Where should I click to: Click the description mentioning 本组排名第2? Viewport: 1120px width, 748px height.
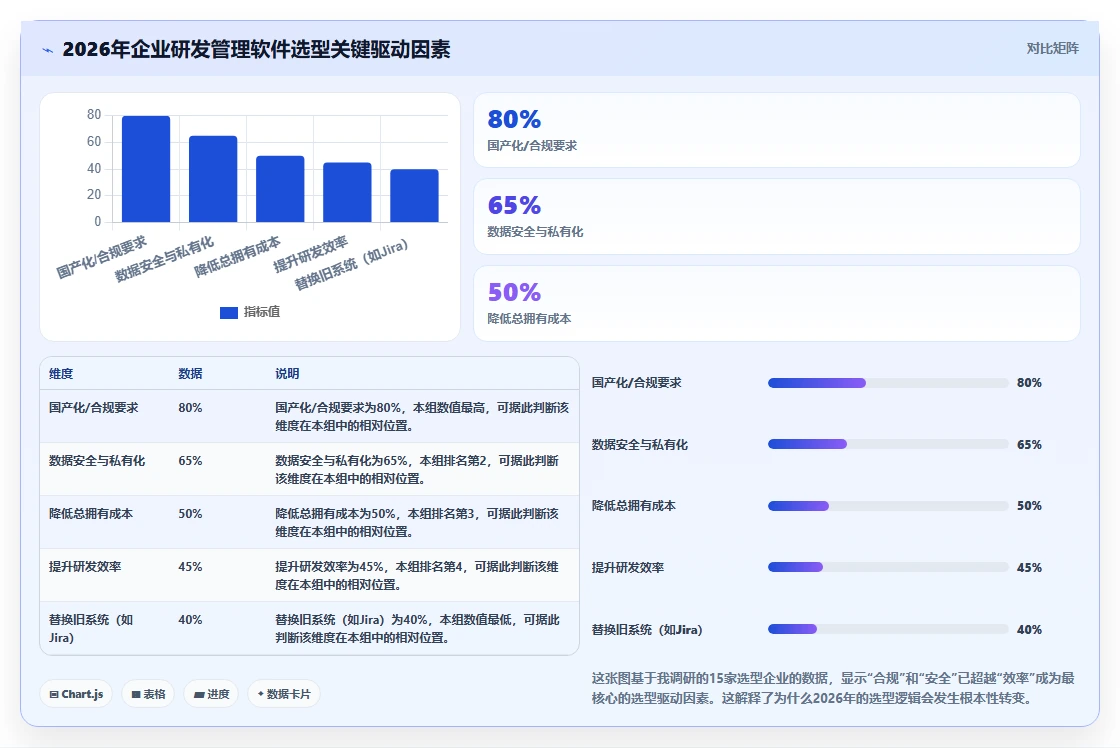[x=417, y=469]
